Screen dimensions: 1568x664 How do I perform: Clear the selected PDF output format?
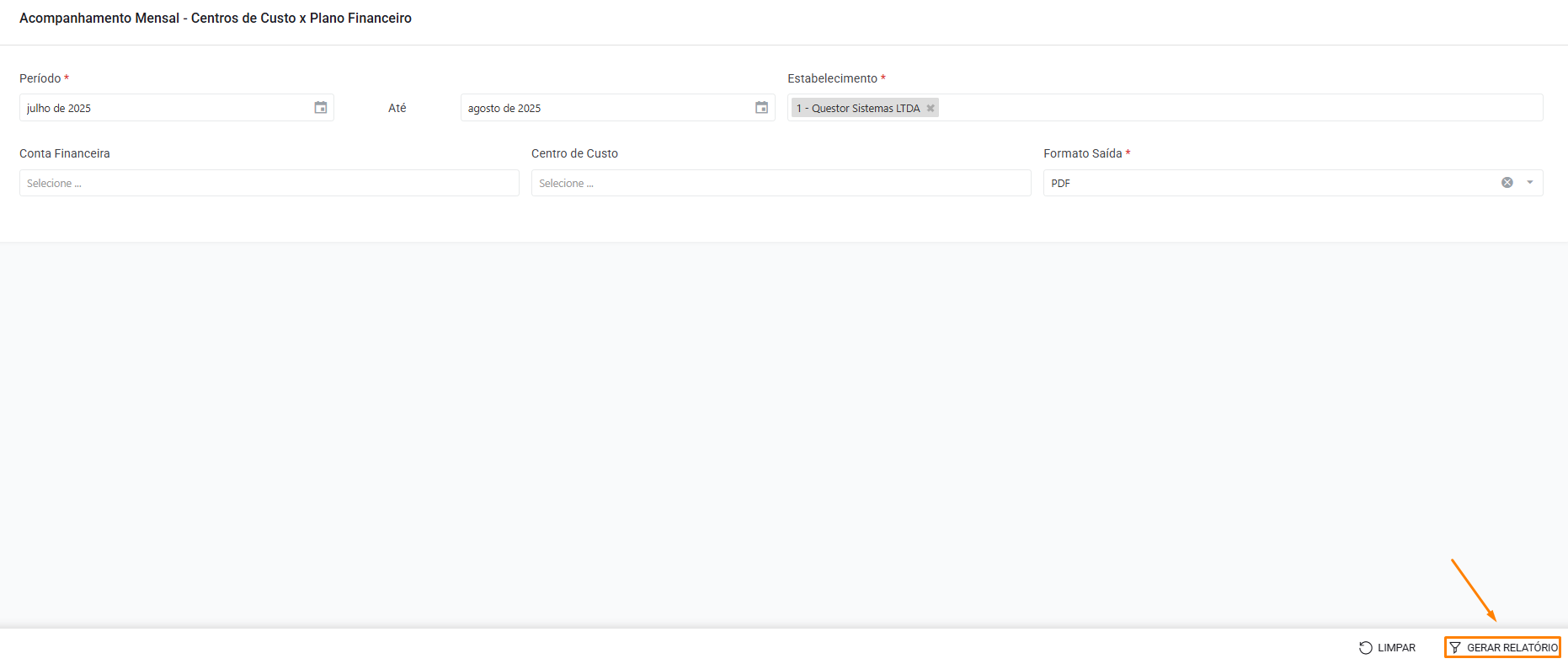[1507, 183]
